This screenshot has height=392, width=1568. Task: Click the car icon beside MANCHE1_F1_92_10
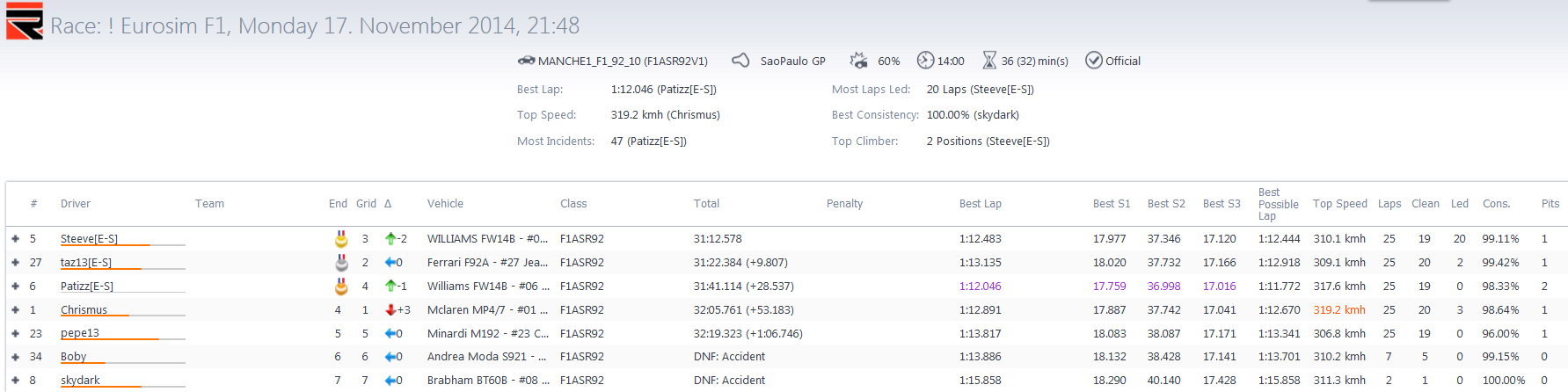[x=526, y=61]
